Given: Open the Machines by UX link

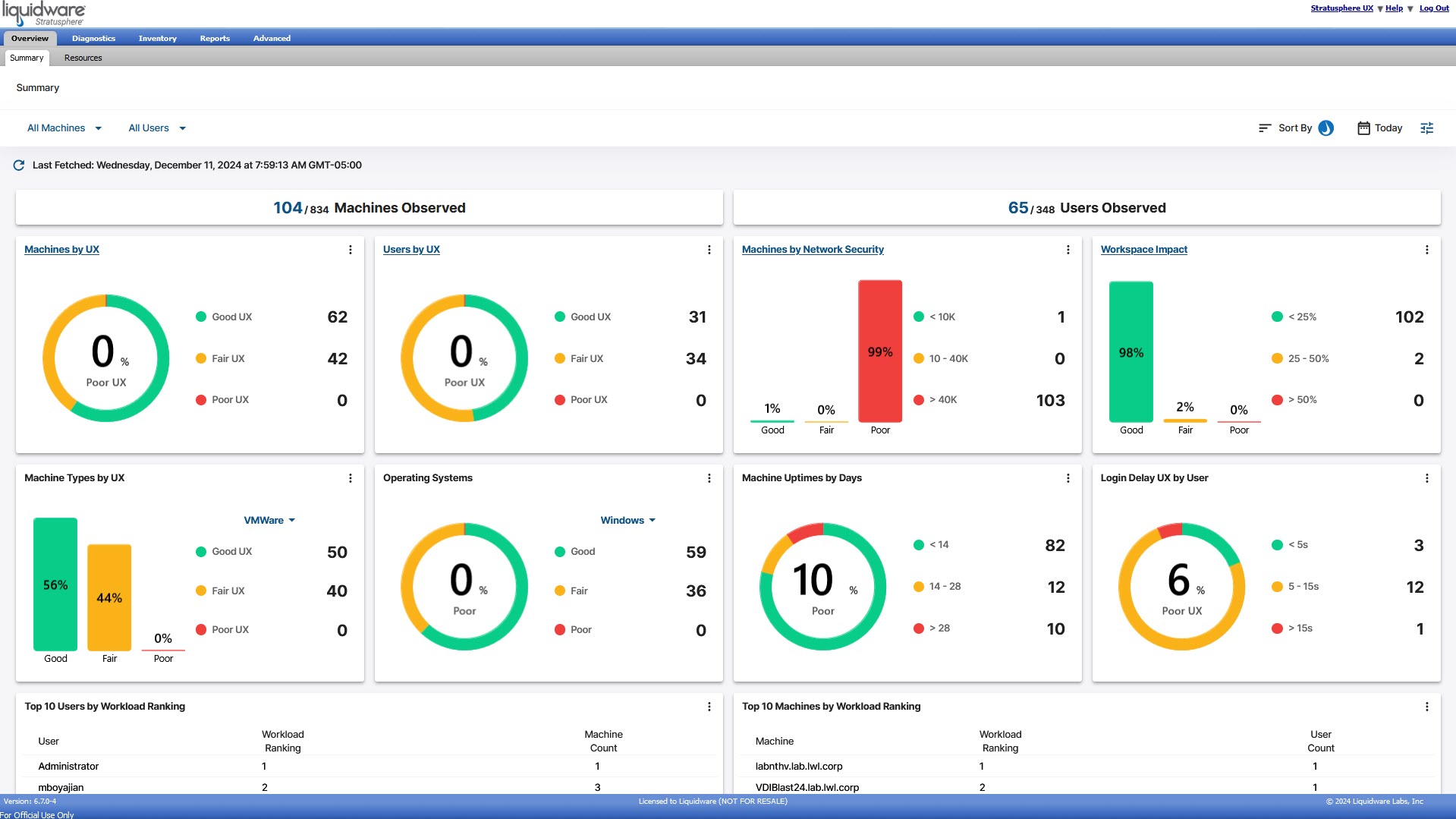Looking at the screenshot, I should (x=61, y=250).
